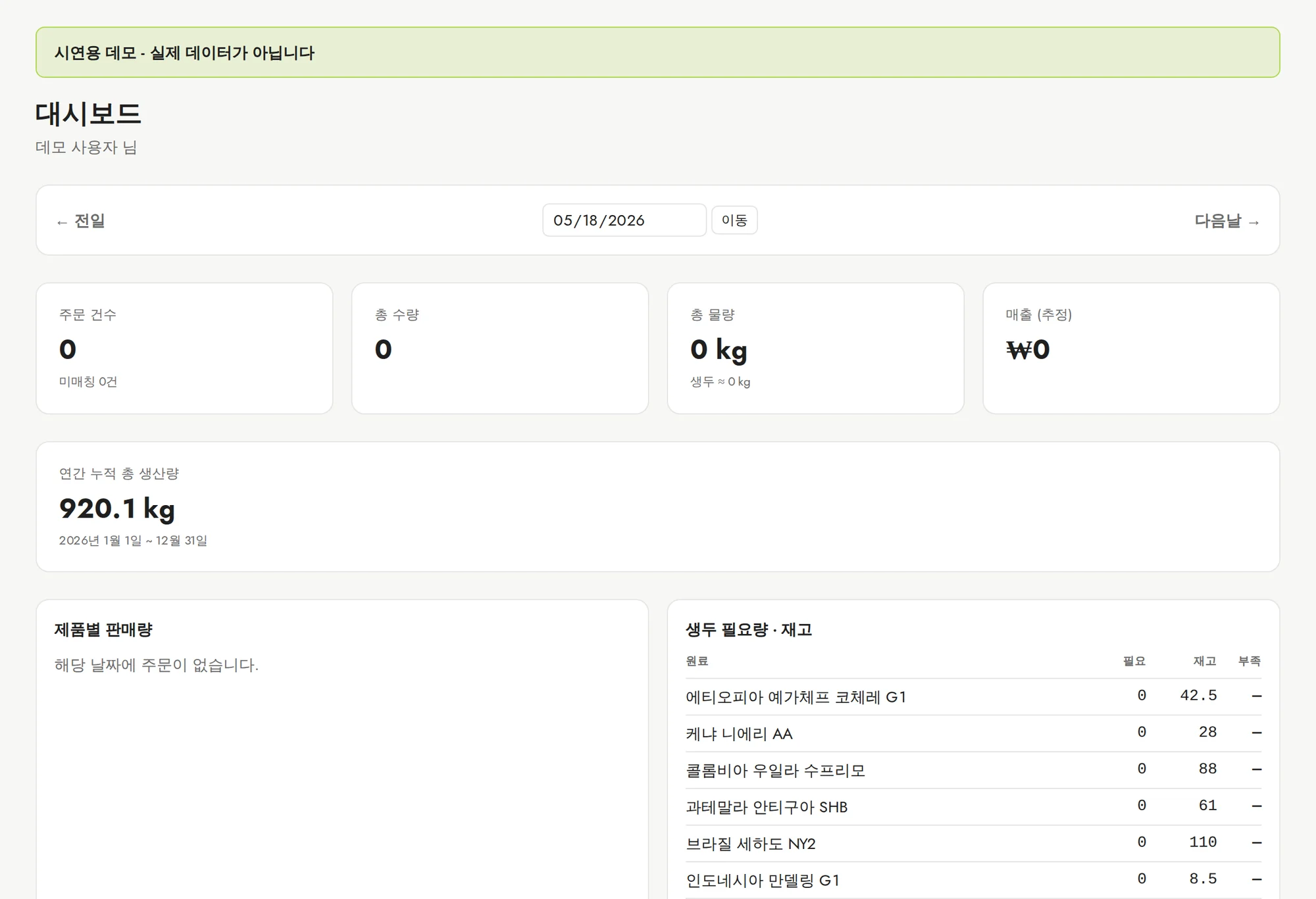Select row 케냐 니에리 AA
The height and width of the screenshot is (899, 1316).
[x=973, y=734]
